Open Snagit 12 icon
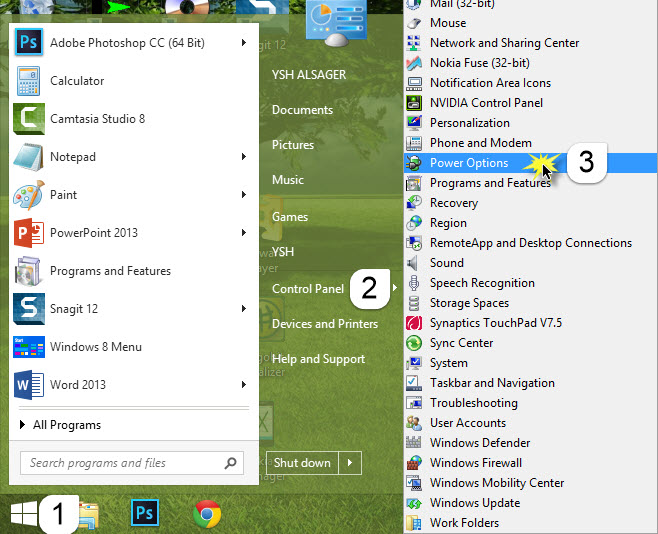 pyautogui.click(x=29, y=309)
